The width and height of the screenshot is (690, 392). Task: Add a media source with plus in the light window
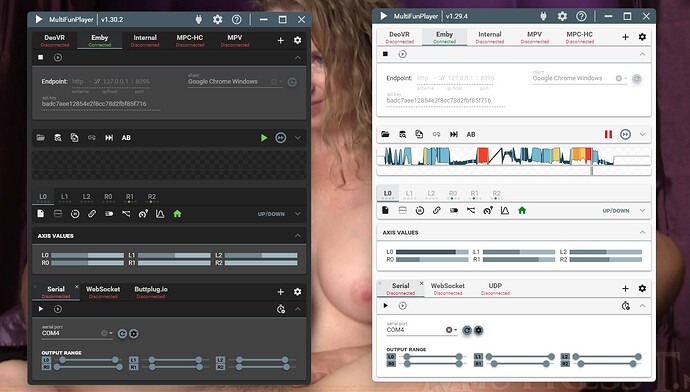(625, 37)
